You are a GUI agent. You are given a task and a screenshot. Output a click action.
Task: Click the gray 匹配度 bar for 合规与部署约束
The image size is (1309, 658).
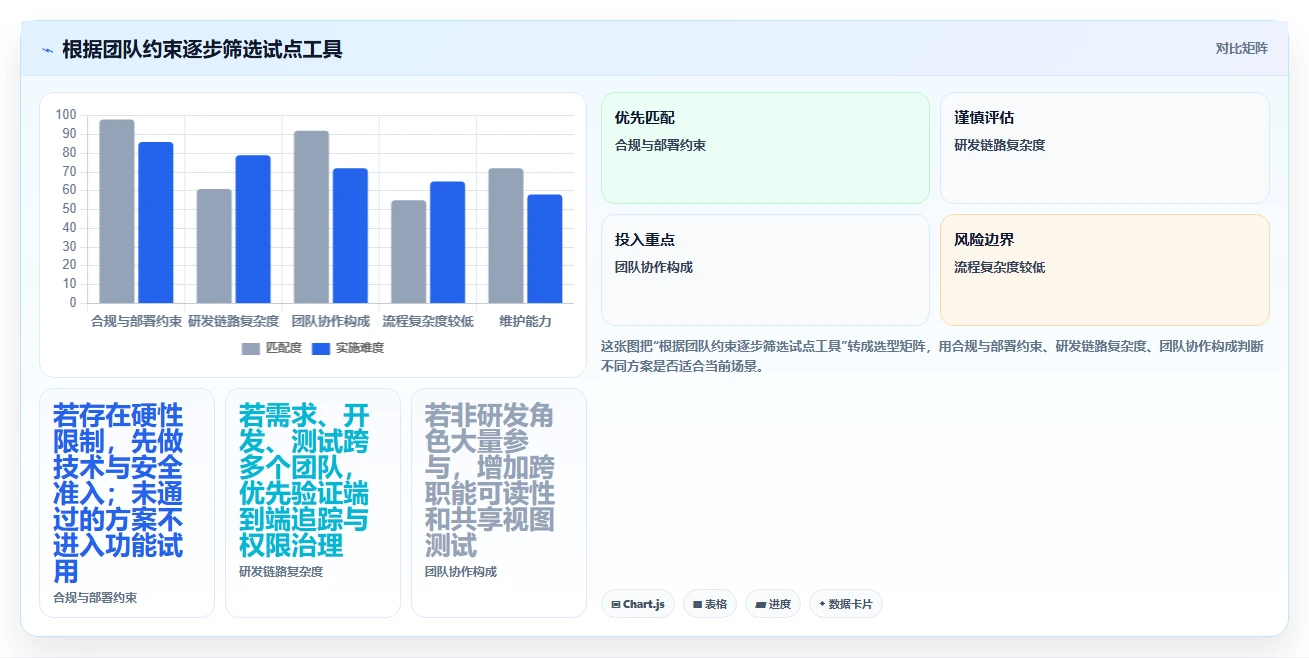point(117,211)
